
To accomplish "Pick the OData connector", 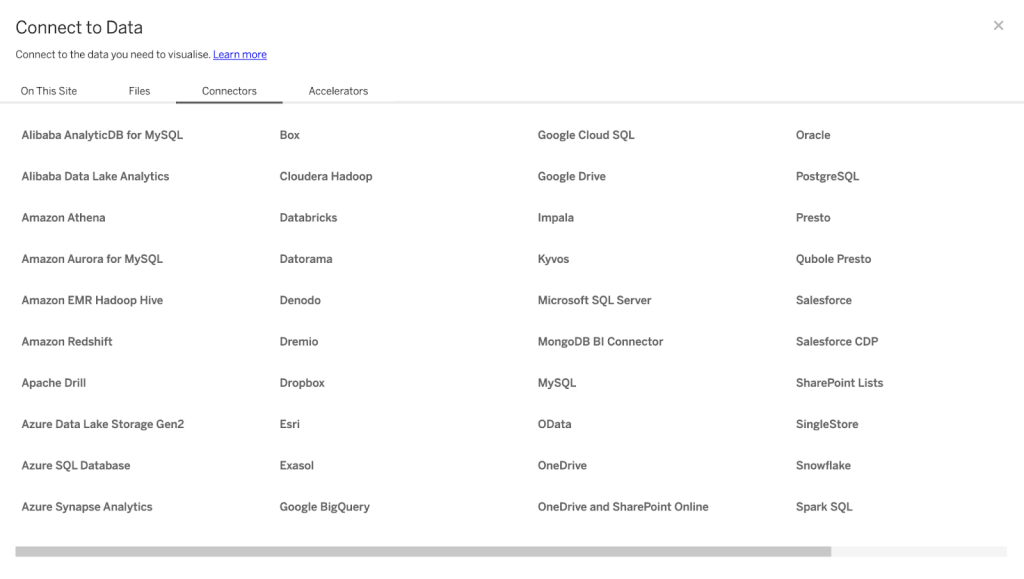I will point(554,424).
